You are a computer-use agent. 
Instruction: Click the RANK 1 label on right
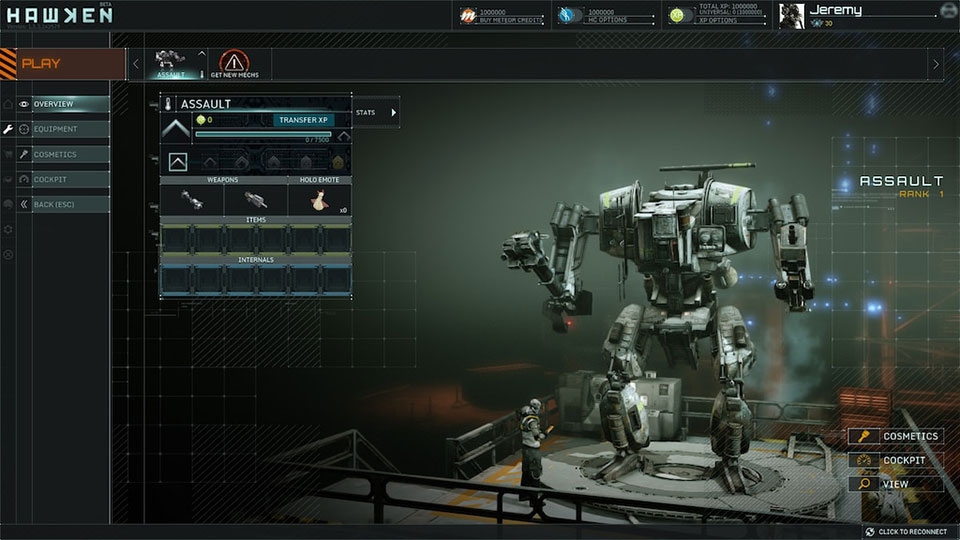click(921, 194)
